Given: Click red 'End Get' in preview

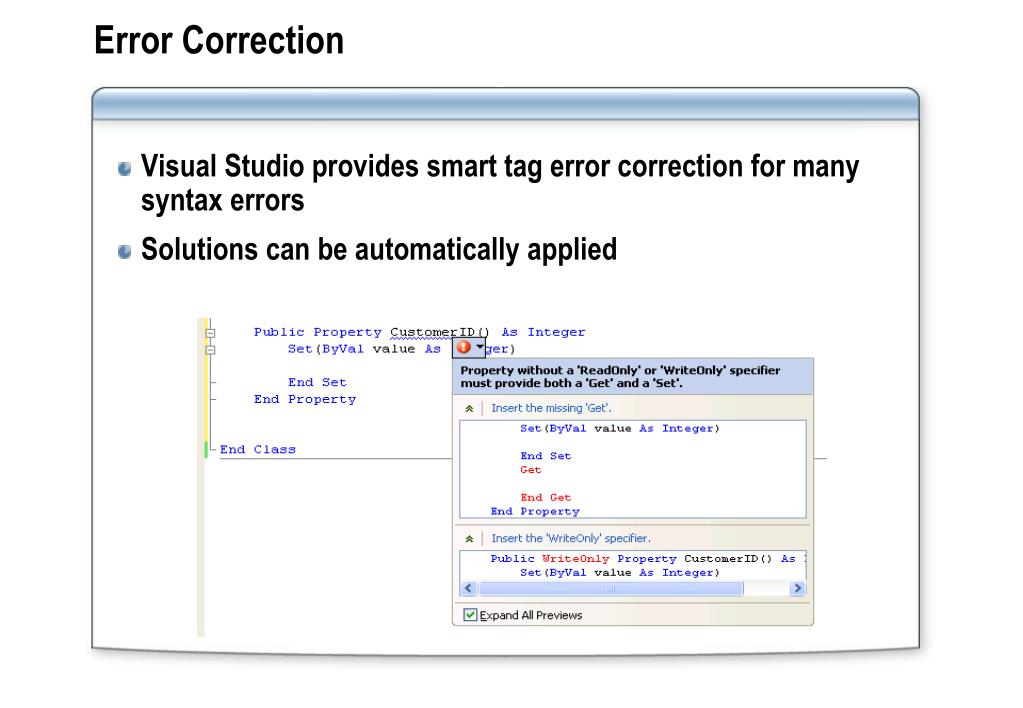Looking at the screenshot, I should tap(545, 498).
